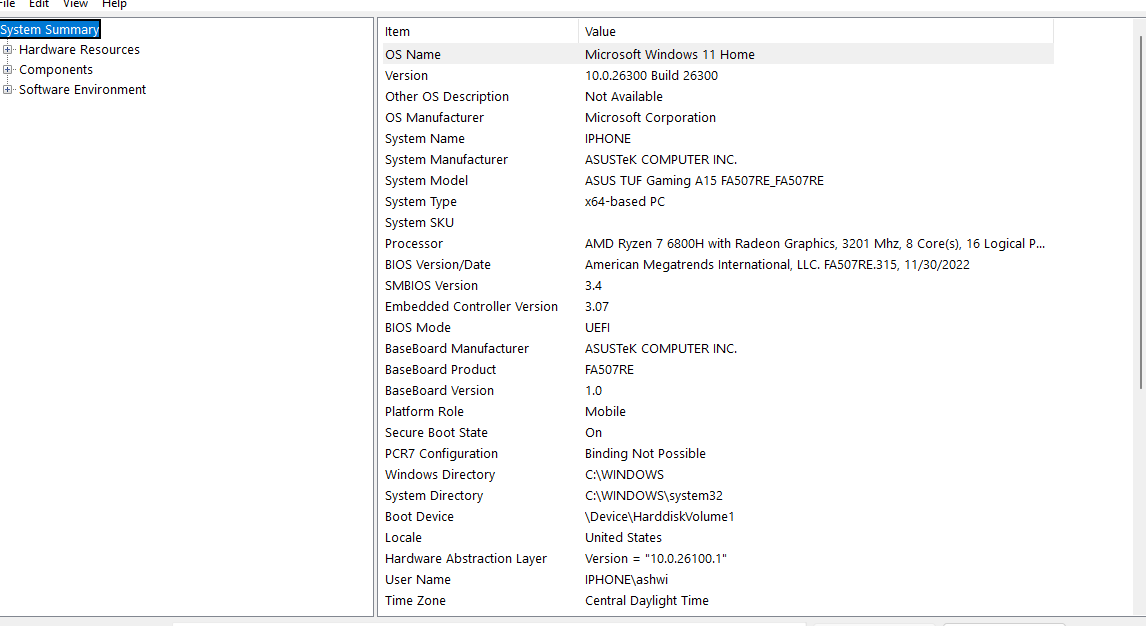Select the BaseBoard Manufacturer row label
1146x626 pixels.
[457, 348]
